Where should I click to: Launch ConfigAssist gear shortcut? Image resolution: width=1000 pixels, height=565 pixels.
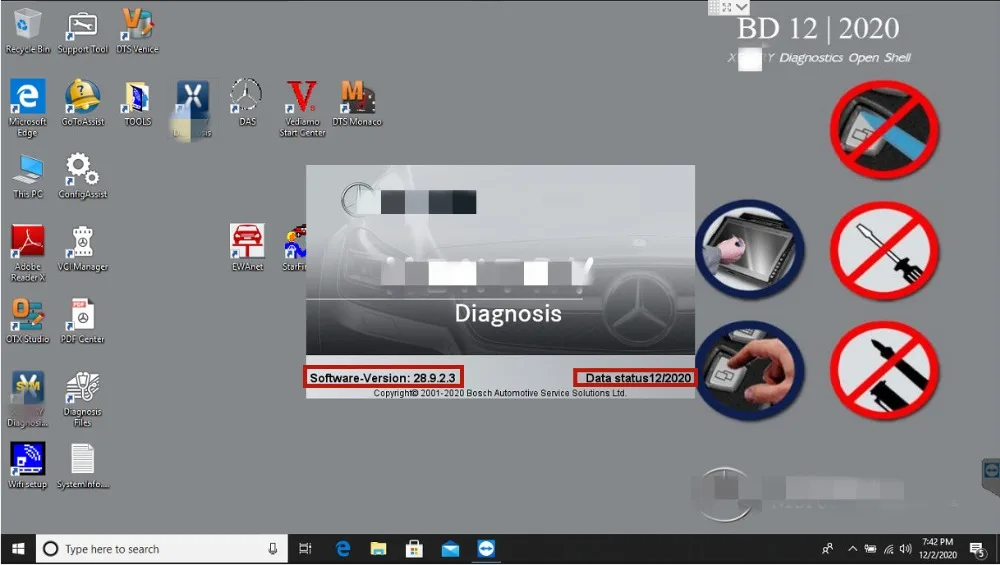[82, 175]
